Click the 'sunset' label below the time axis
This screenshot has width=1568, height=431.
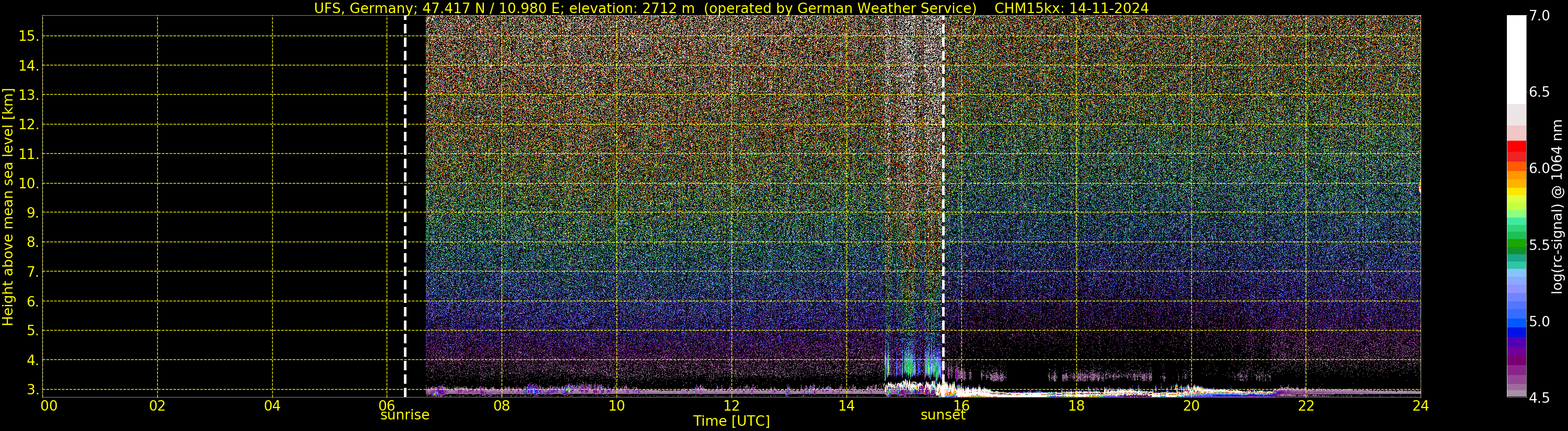coord(943,415)
